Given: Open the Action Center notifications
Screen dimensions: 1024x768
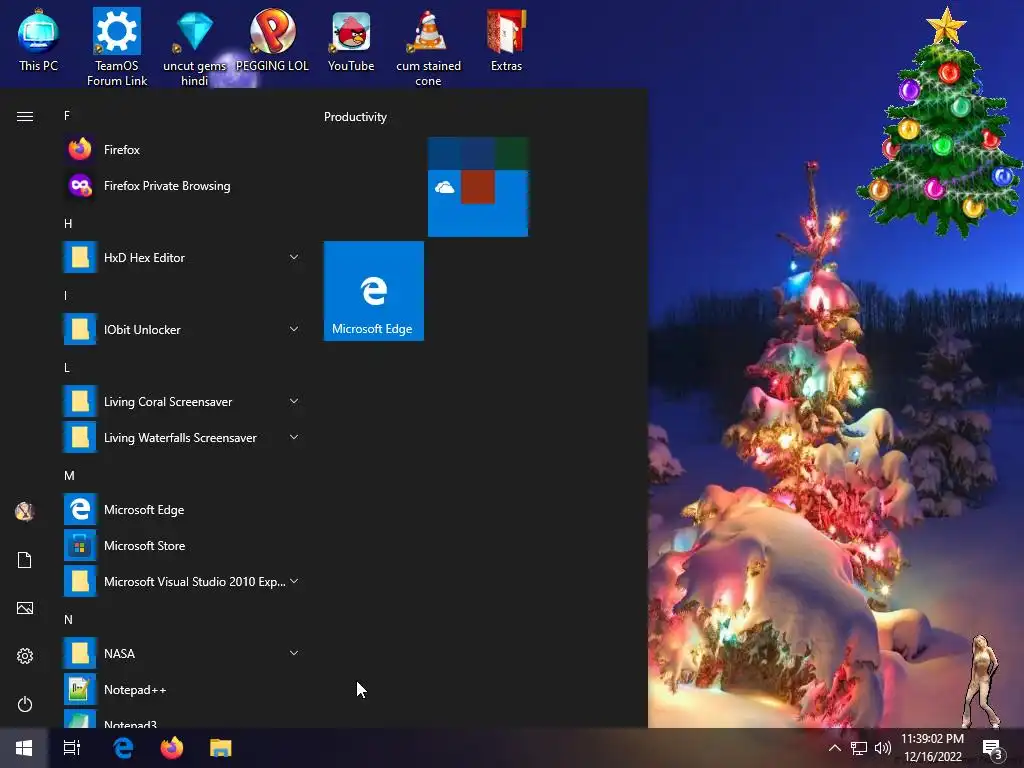Looking at the screenshot, I should (993, 748).
